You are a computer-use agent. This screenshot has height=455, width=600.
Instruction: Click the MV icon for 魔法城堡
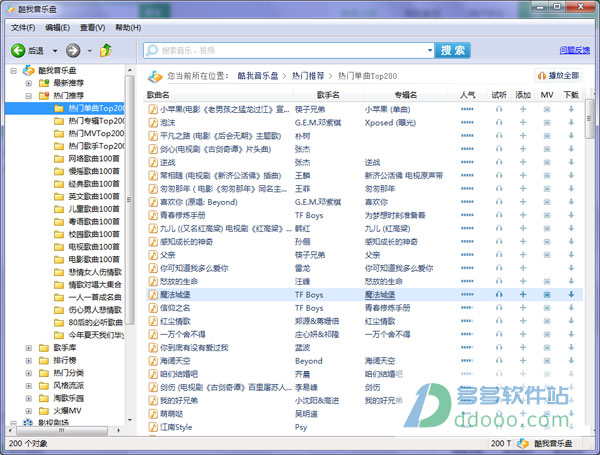pyautogui.click(x=547, y=294)
